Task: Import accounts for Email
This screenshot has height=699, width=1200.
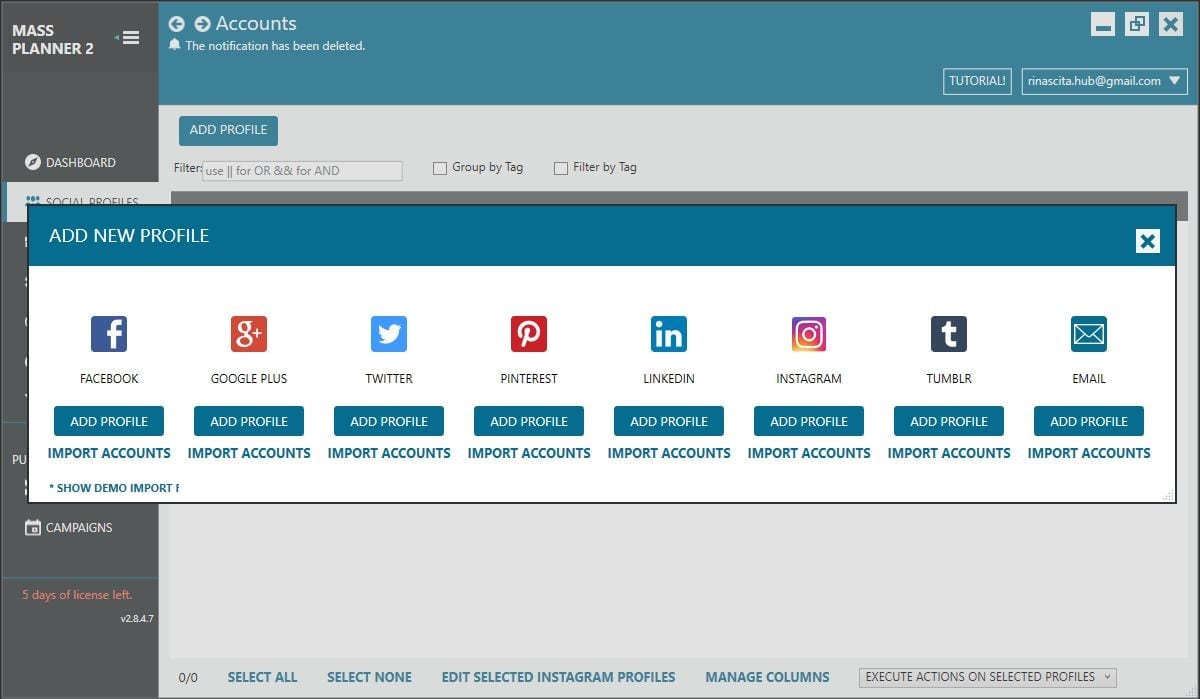Action: click(x=1089, y=453)
